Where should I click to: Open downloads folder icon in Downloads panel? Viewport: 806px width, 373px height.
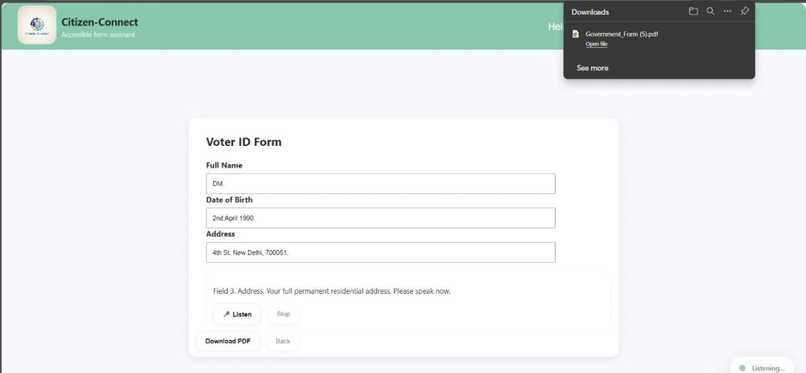click(x=693, y=11)
